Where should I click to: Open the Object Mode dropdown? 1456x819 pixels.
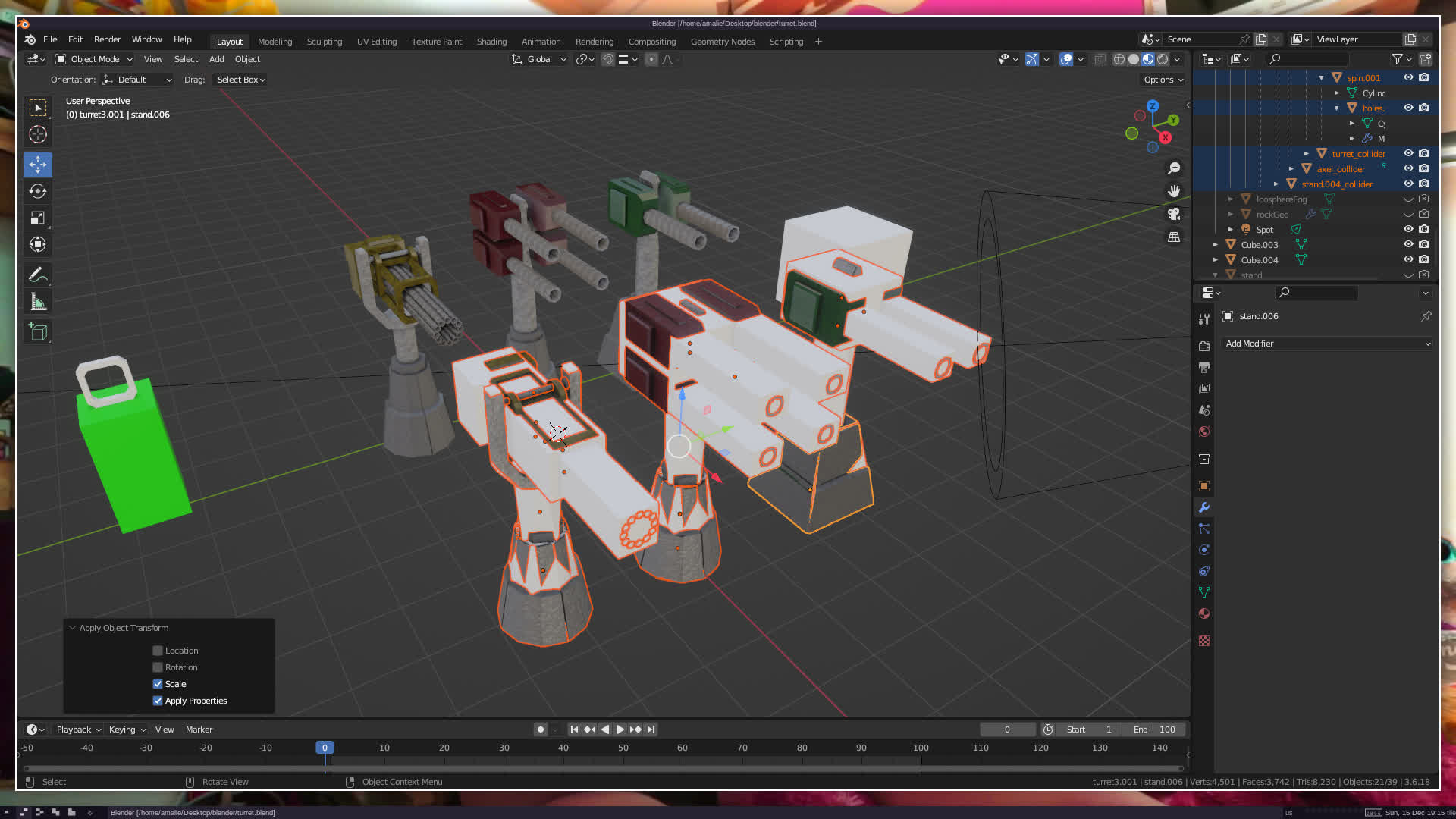tap(94, 59)
